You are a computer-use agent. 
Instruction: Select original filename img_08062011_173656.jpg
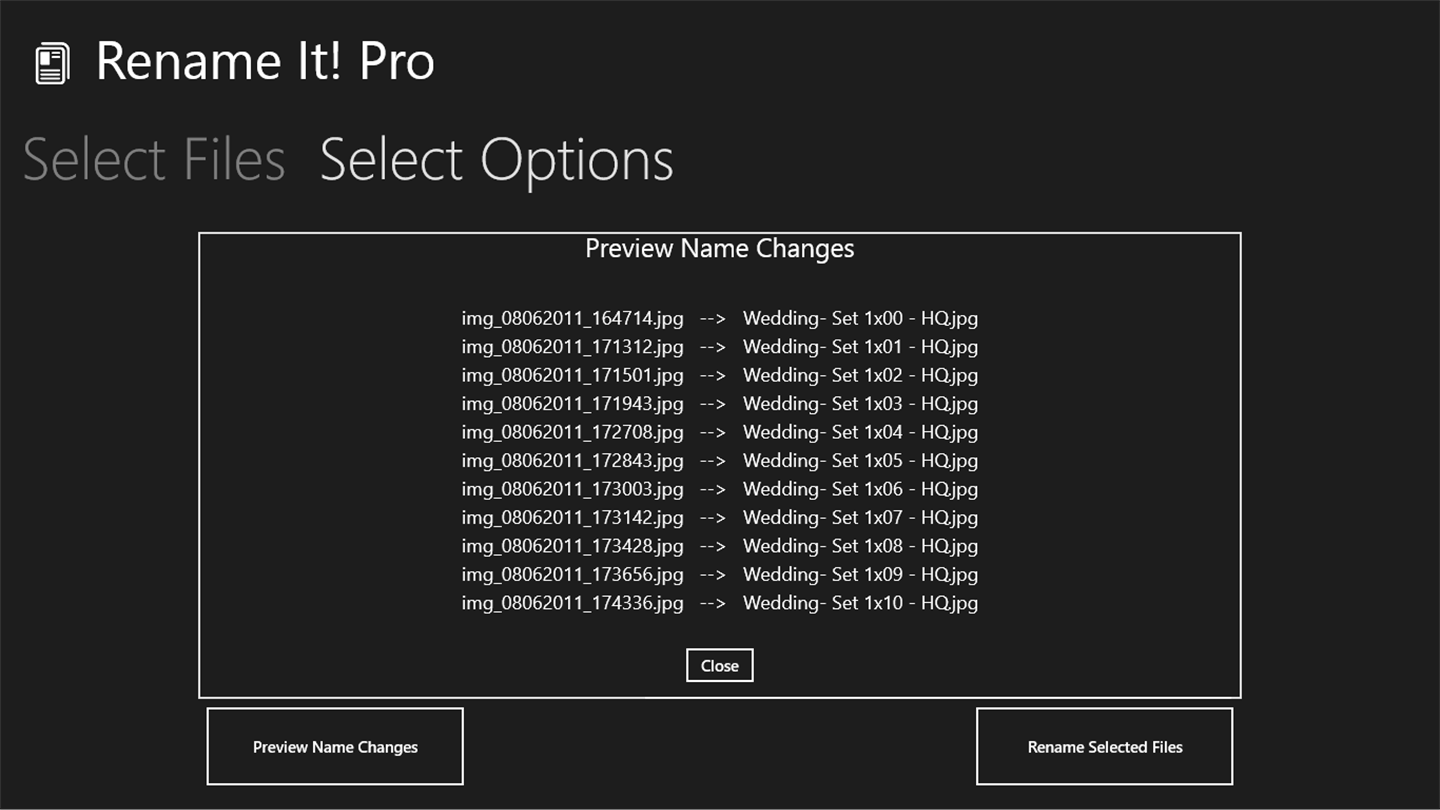point(572,575)
